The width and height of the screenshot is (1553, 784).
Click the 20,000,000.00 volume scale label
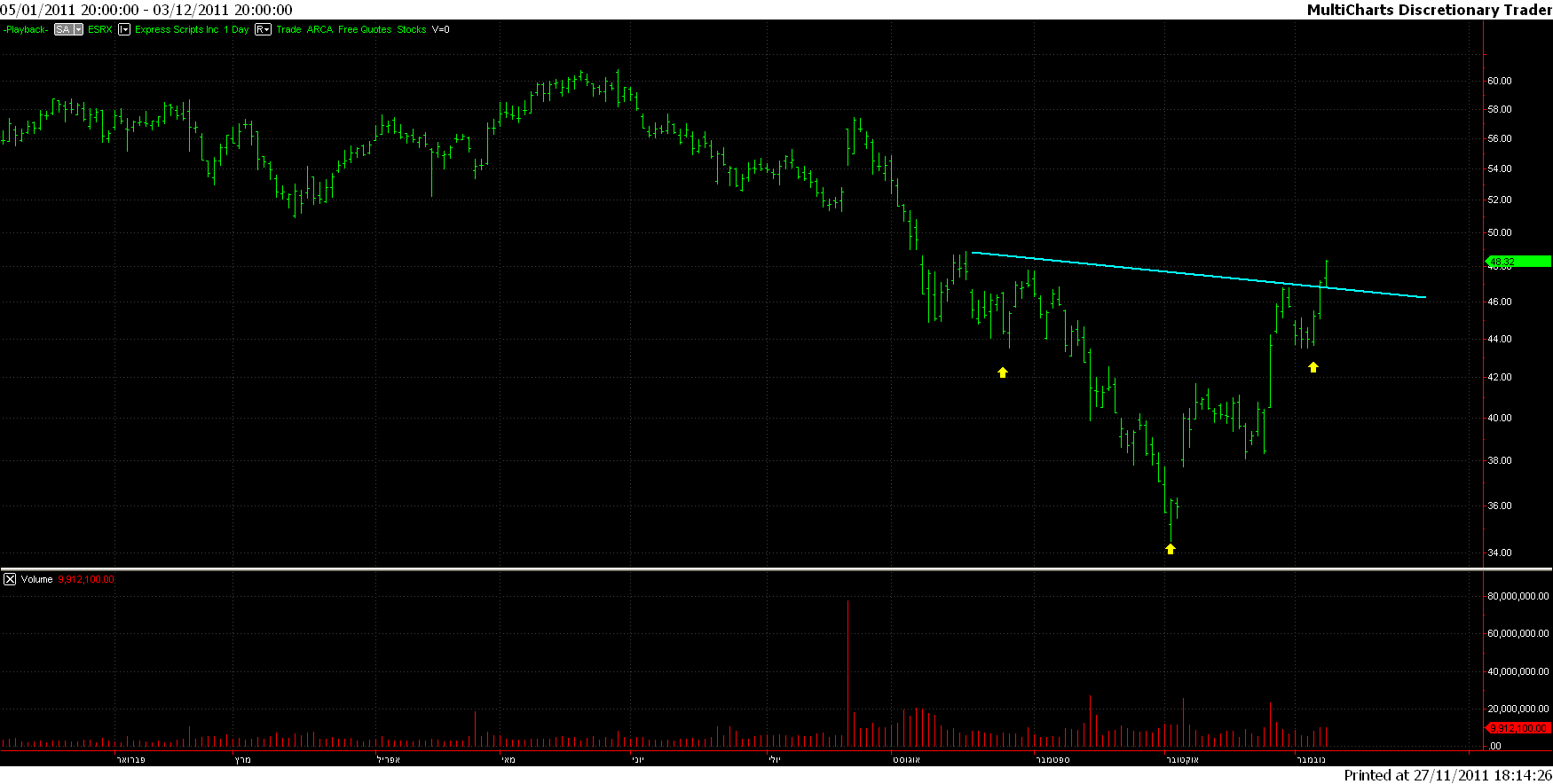tap(1518, 709)
